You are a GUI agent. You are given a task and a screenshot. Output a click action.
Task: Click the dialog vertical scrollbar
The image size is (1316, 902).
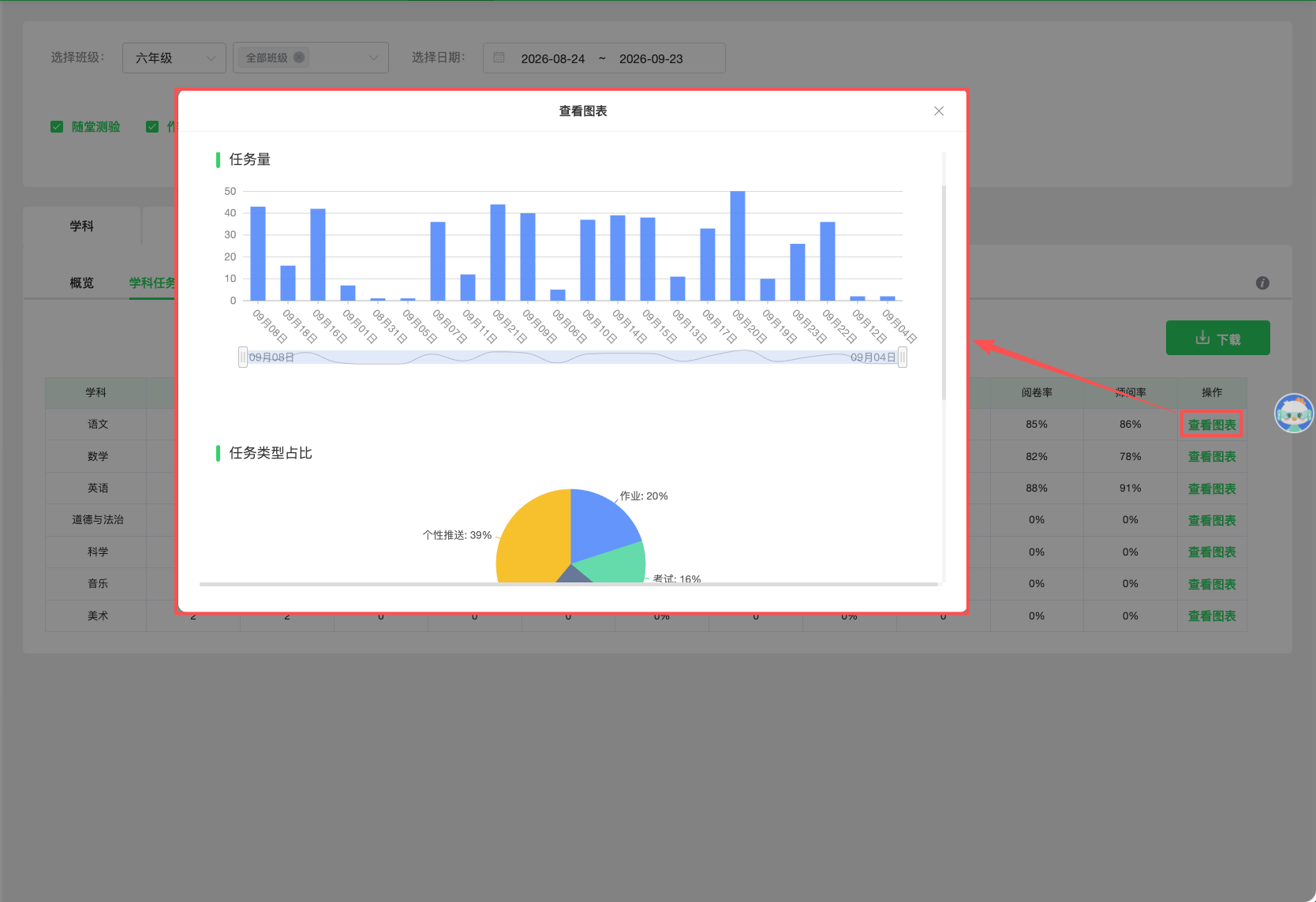point(944,292)
